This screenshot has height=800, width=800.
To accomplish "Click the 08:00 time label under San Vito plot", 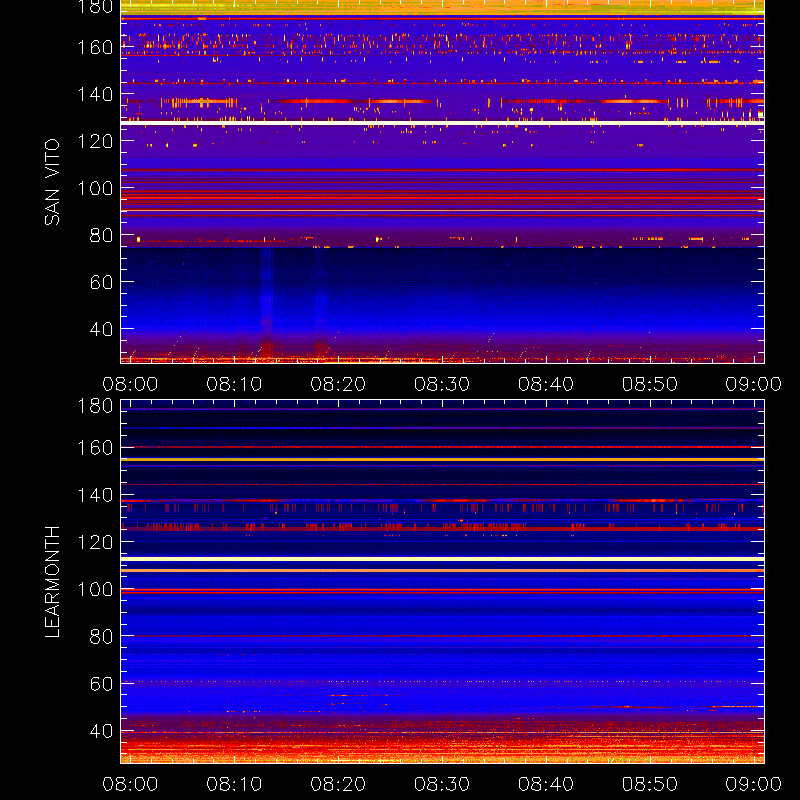I will tap(130, 384).
